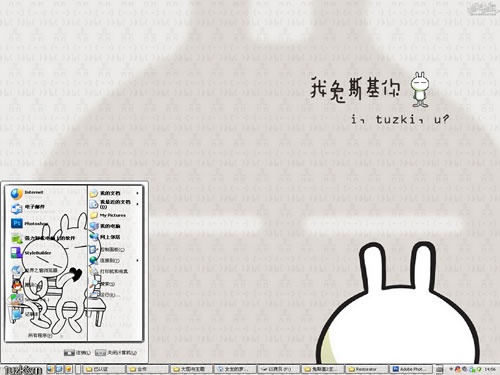Click the tuzki Start button
This screenshot has height=375, width=500.
tap(23, 370)
